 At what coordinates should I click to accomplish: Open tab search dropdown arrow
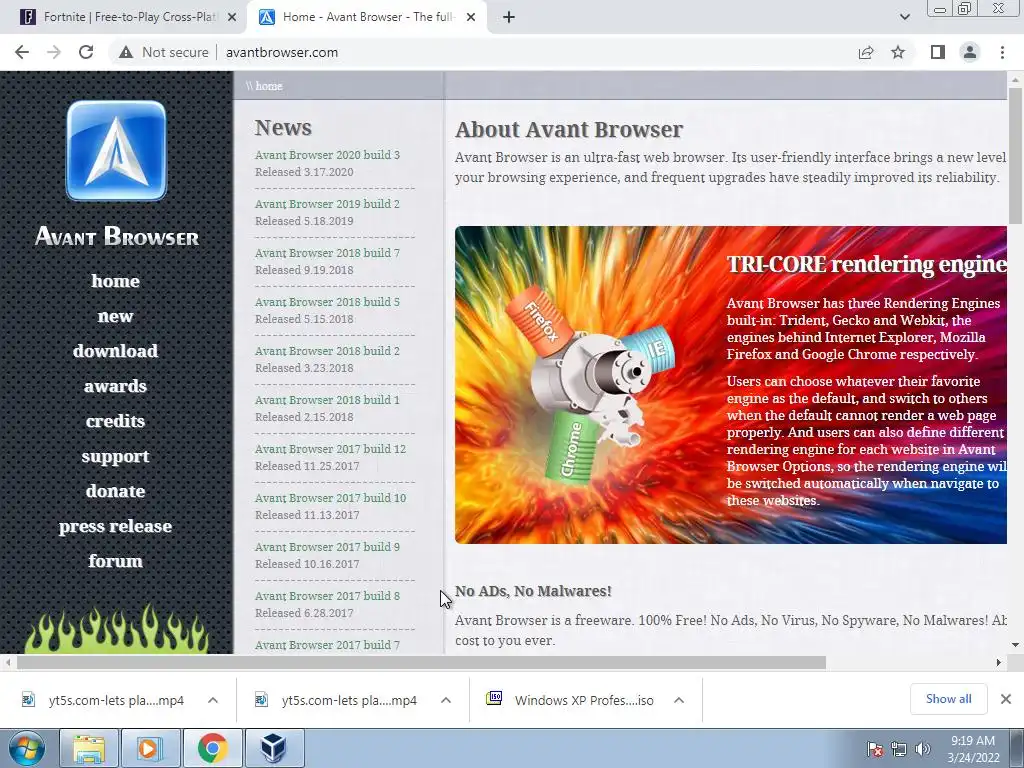(x=904, y=17)
